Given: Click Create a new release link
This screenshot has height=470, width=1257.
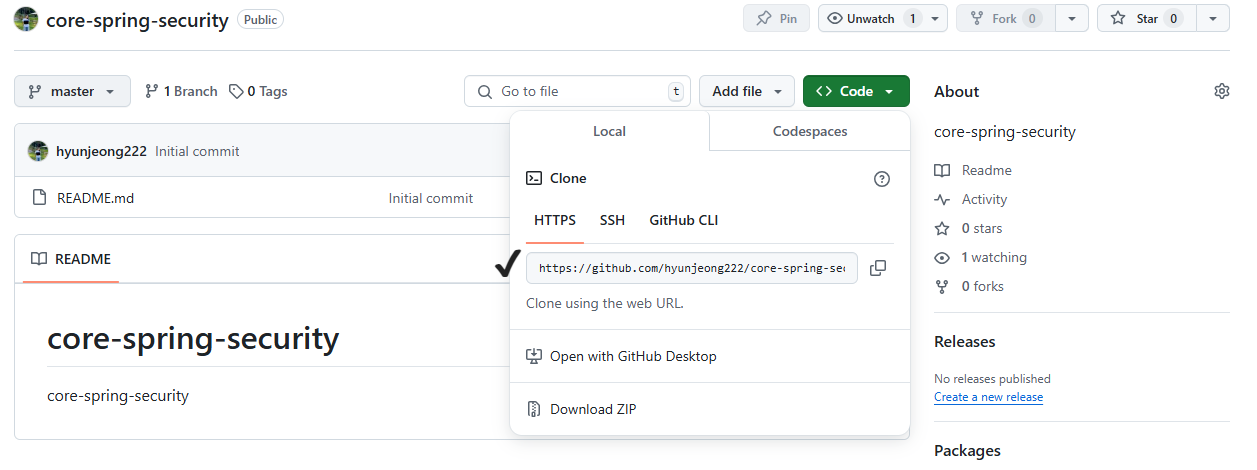Looking at the screenshot, I should (988, 397).
